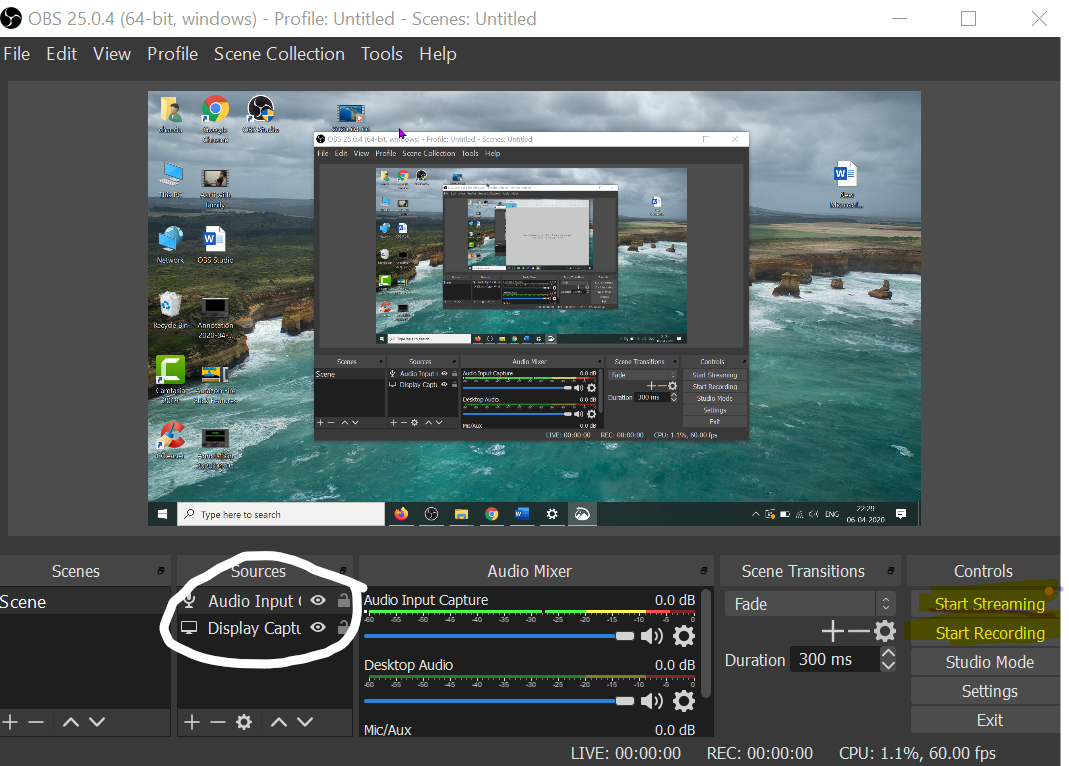Pop out the Audio Mixer dock
Image resolution: width=1069 pixels, height=766 pixels.
(x=704, y=571)
